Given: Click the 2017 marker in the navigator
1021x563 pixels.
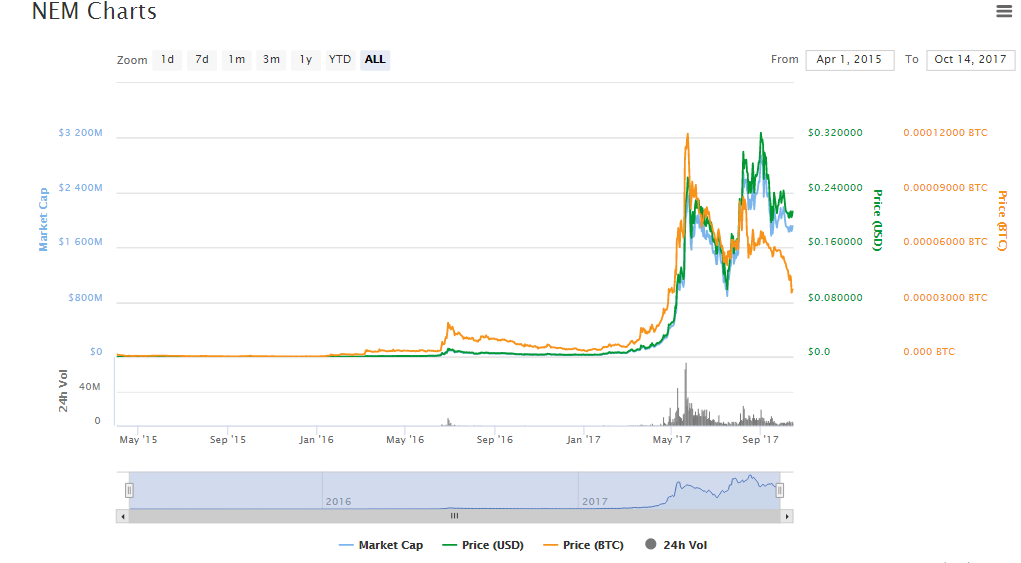Looking at the screenshot, I should coord(594,502).
